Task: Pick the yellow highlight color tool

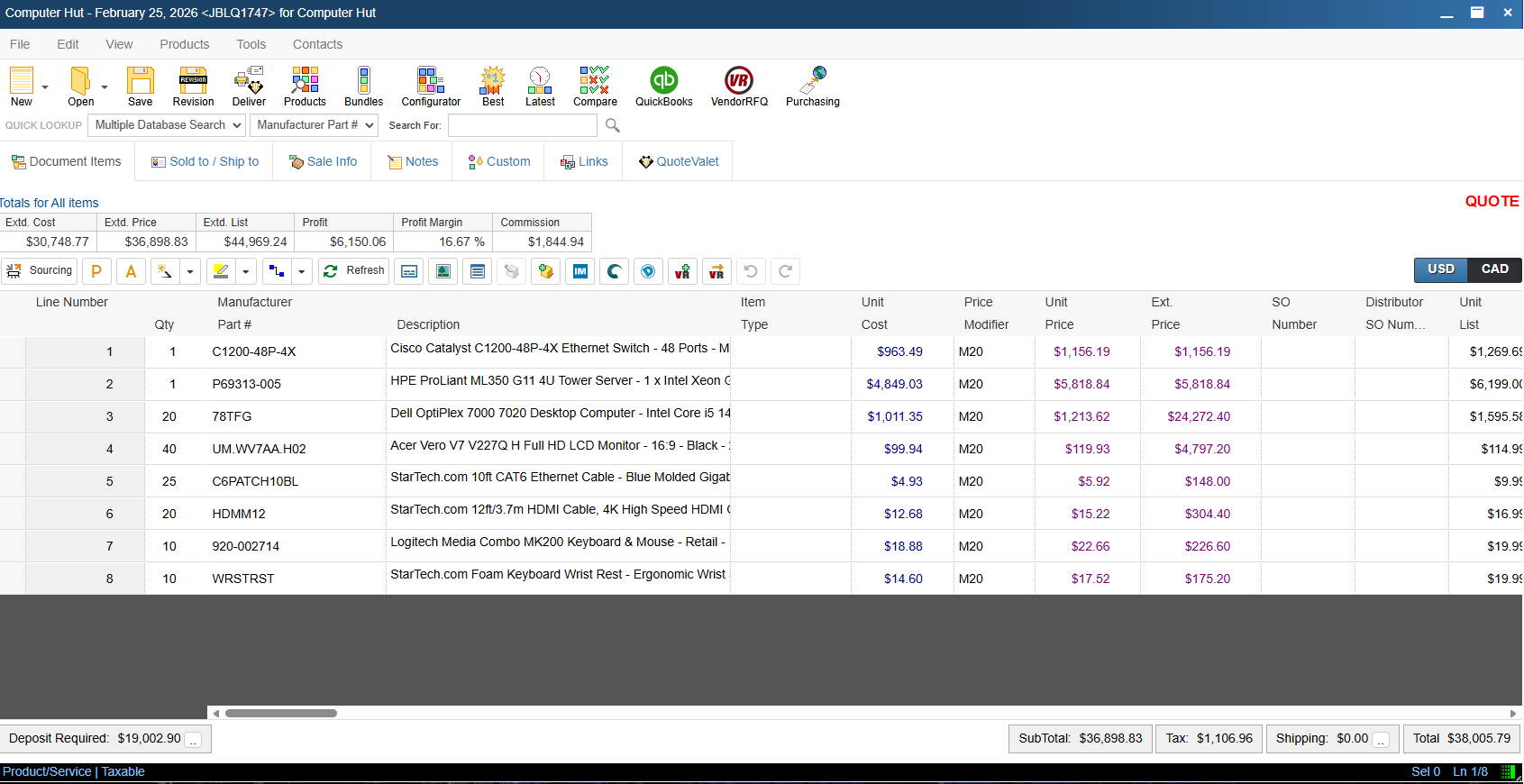Action: click(221, 271)
